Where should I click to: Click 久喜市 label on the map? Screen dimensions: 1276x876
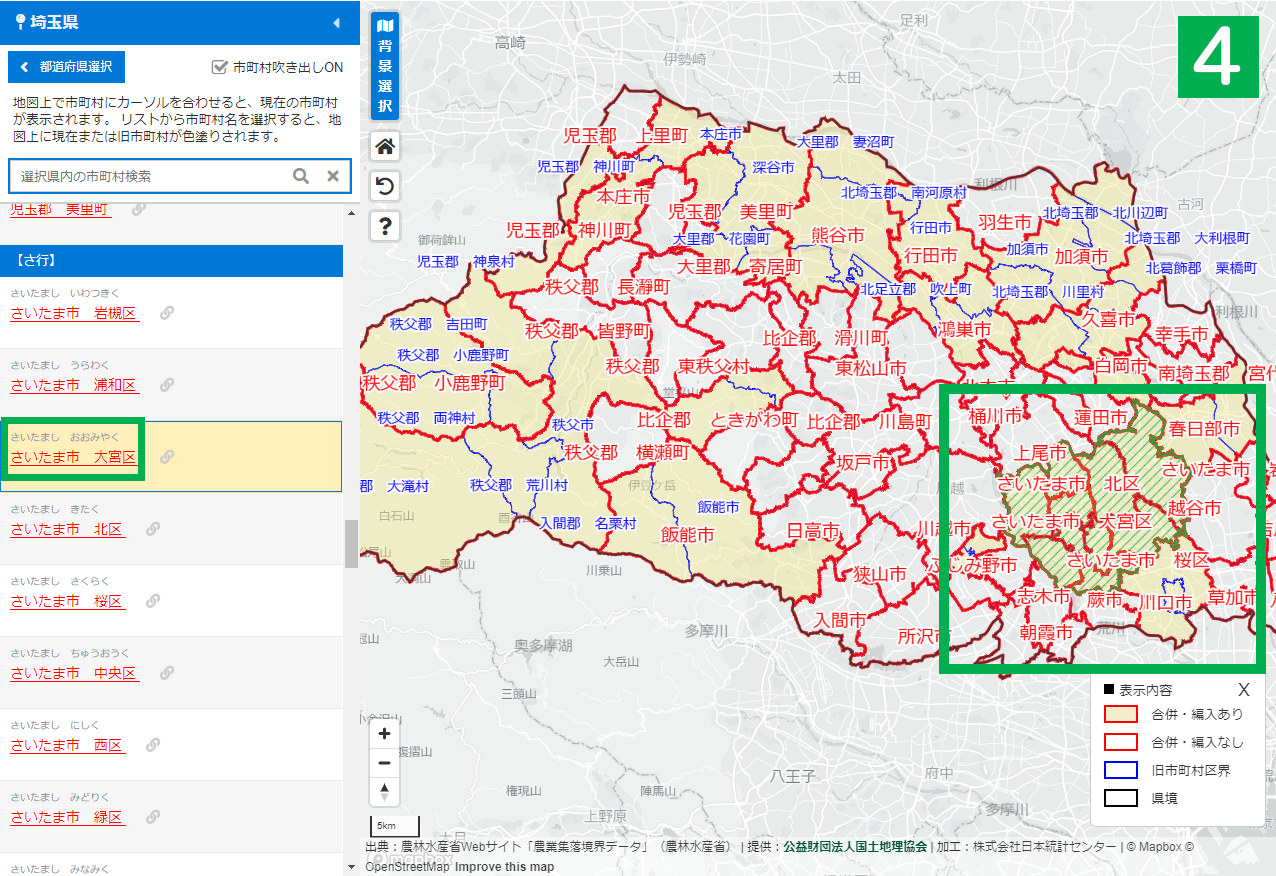coord(1109,320)
